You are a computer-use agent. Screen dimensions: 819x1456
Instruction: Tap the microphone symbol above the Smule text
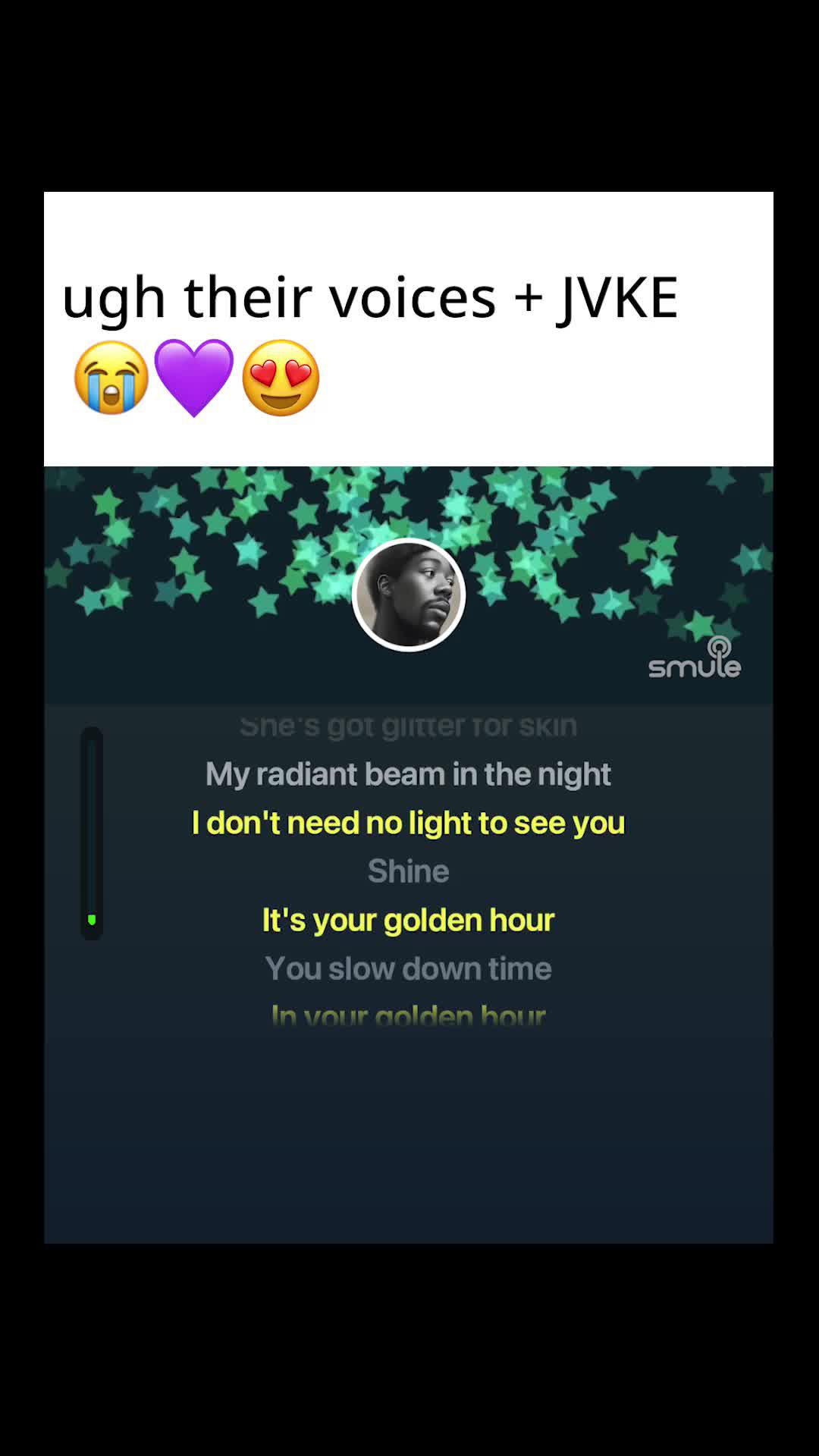[x=719, y=648]
